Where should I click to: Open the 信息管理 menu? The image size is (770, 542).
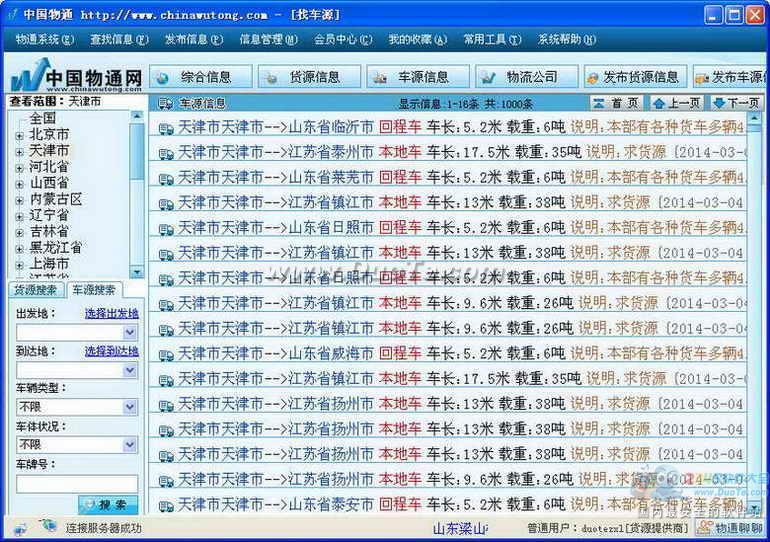point(269,39)
